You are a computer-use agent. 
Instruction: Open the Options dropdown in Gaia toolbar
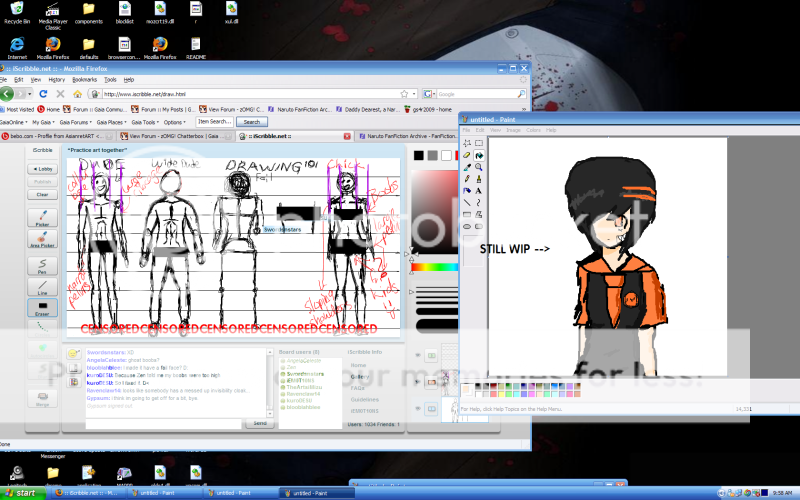pos(174,122)
